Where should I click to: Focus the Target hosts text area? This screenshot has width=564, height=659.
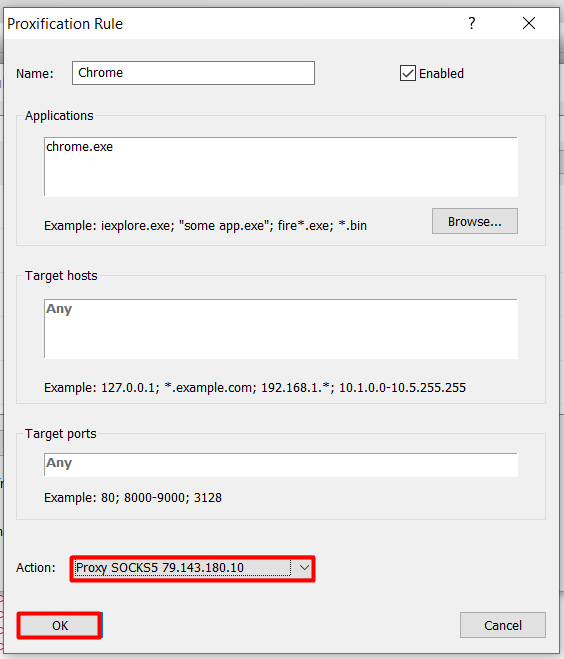click(x=281, y=329)
